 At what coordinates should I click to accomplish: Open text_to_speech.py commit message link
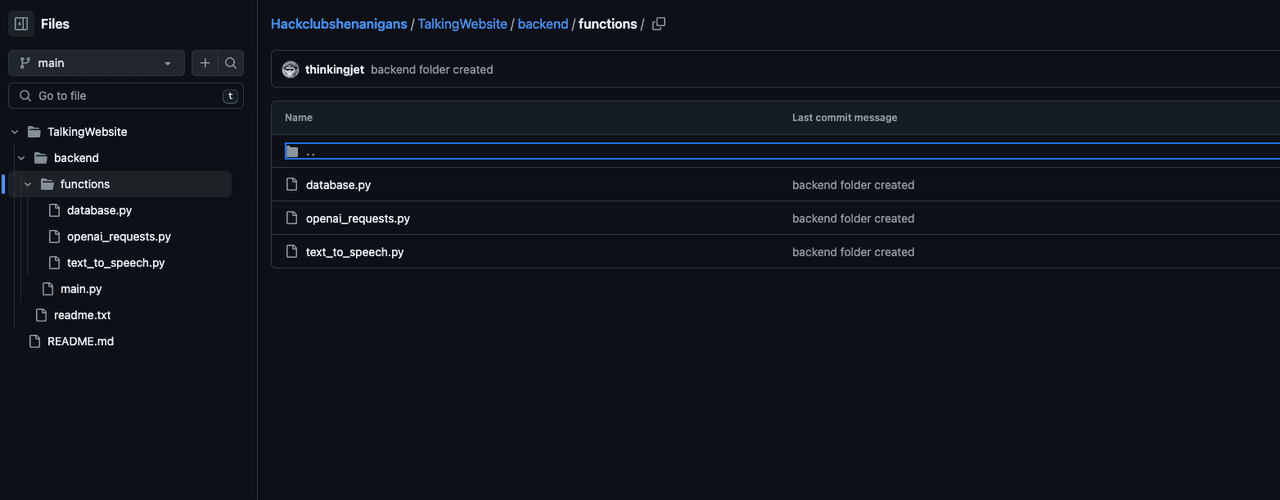pos(853,252)
